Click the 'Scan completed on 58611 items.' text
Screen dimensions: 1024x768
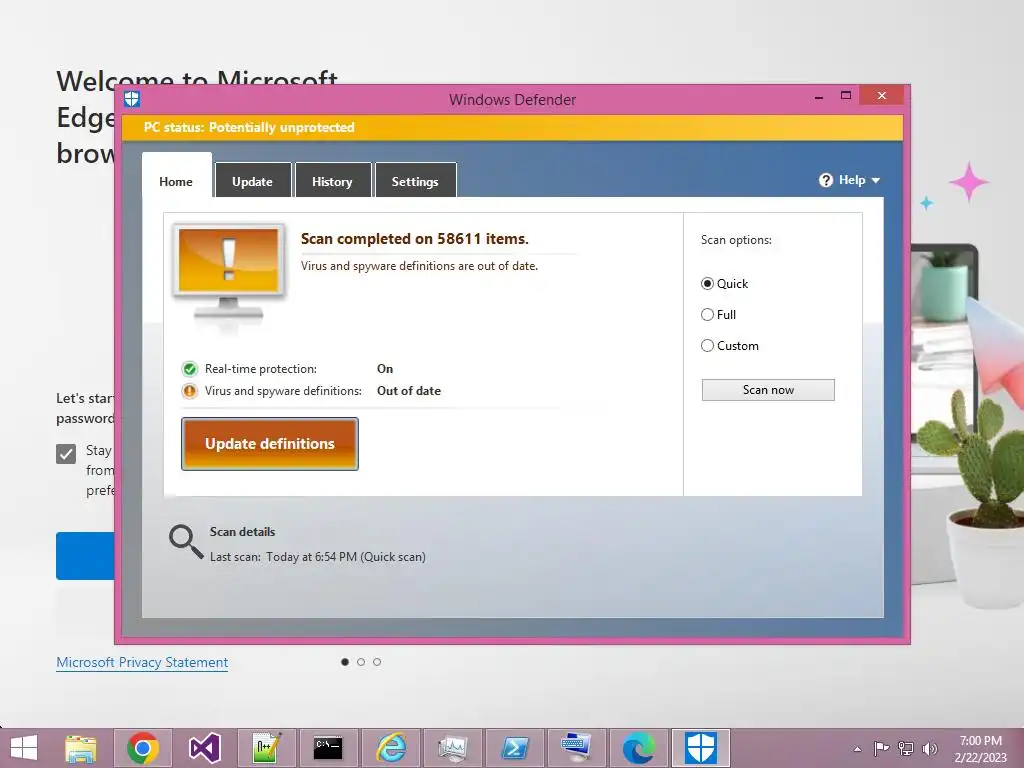(415, 239)
